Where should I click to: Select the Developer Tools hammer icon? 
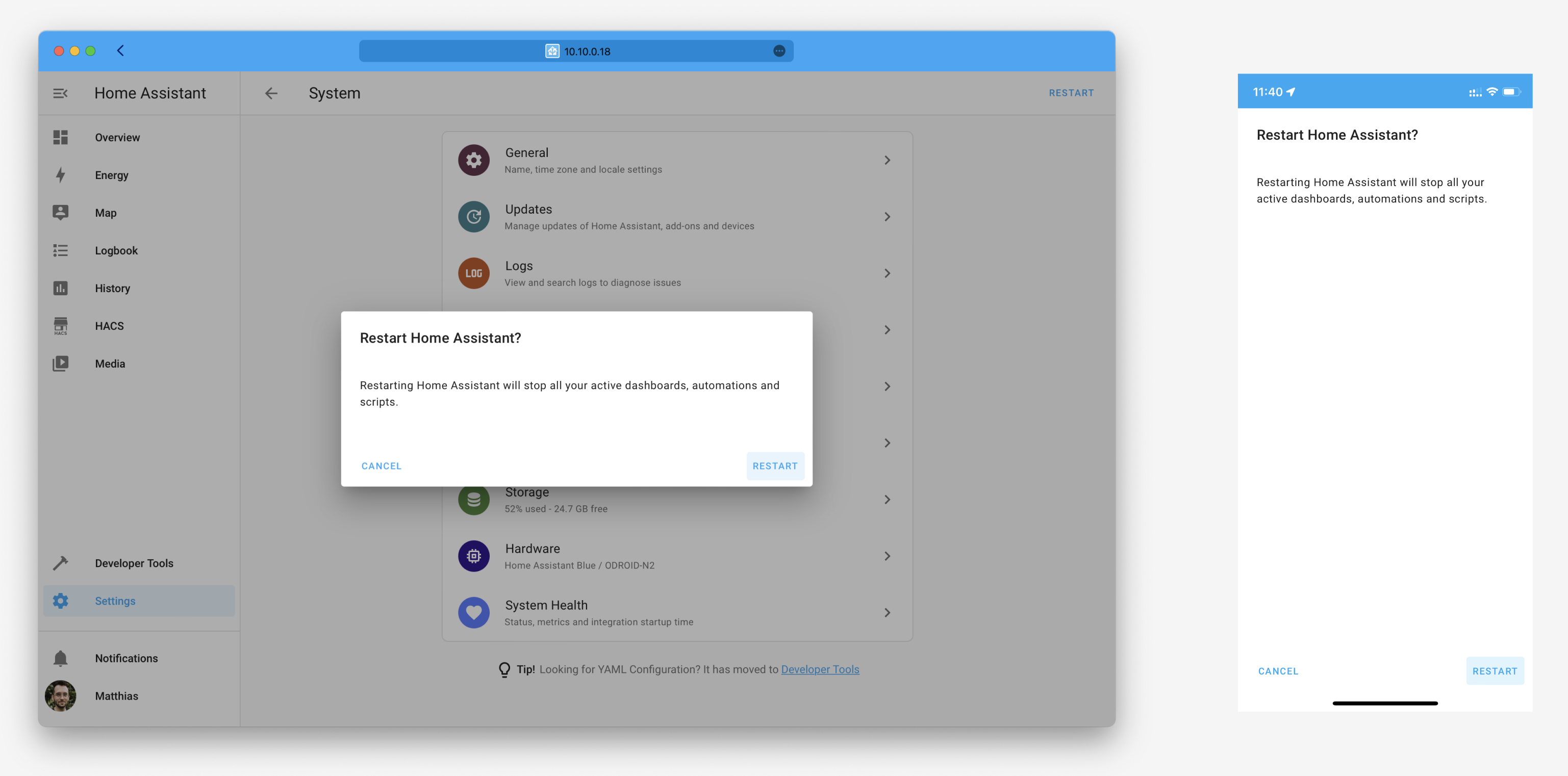click(x=60, y=562)
